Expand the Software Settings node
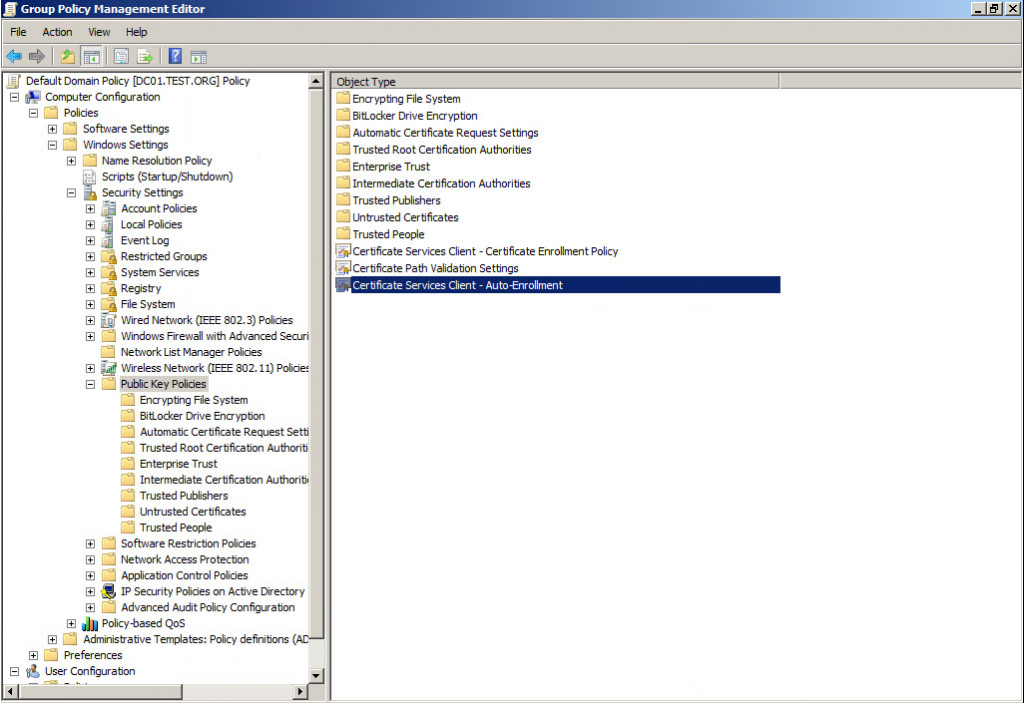Viewport: 1024px width, 703px height. [x=53, y=129]
